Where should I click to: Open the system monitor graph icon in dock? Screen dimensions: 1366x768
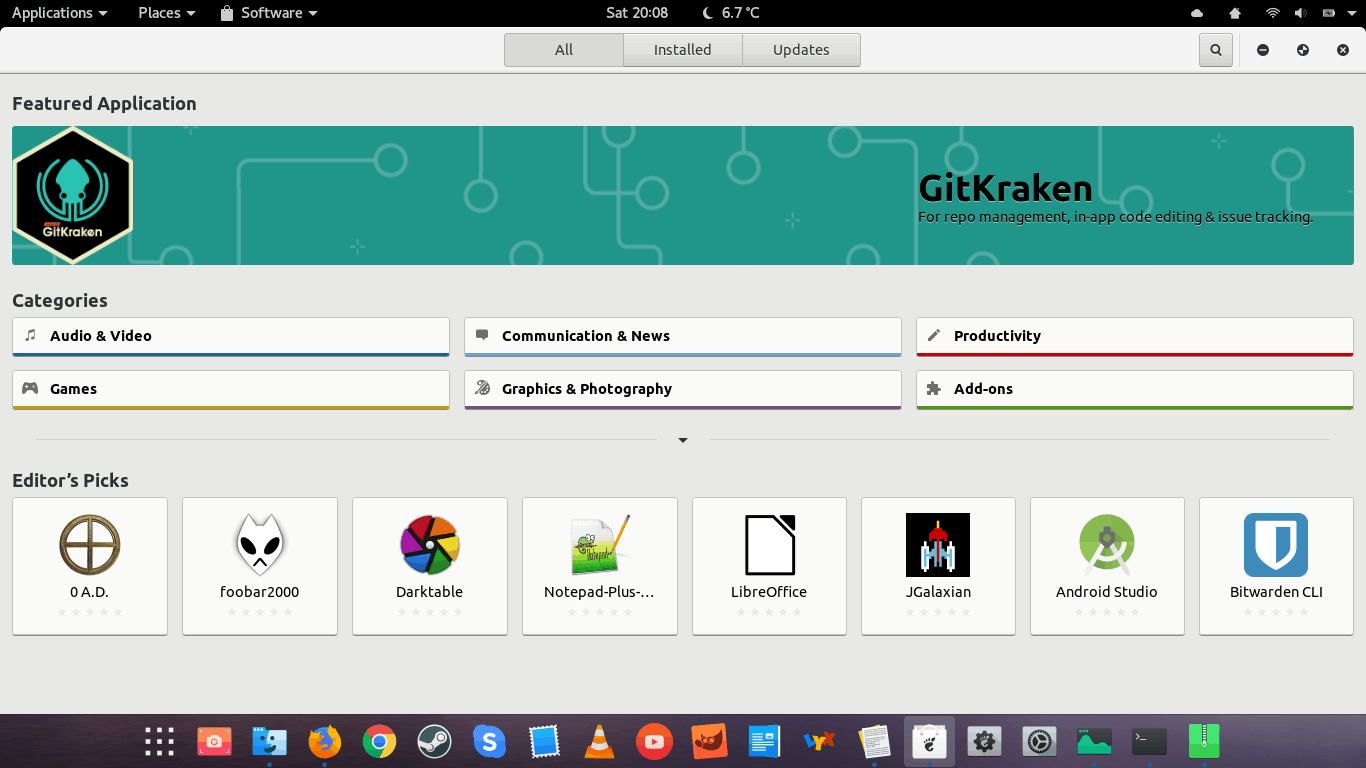point(1094,741)
